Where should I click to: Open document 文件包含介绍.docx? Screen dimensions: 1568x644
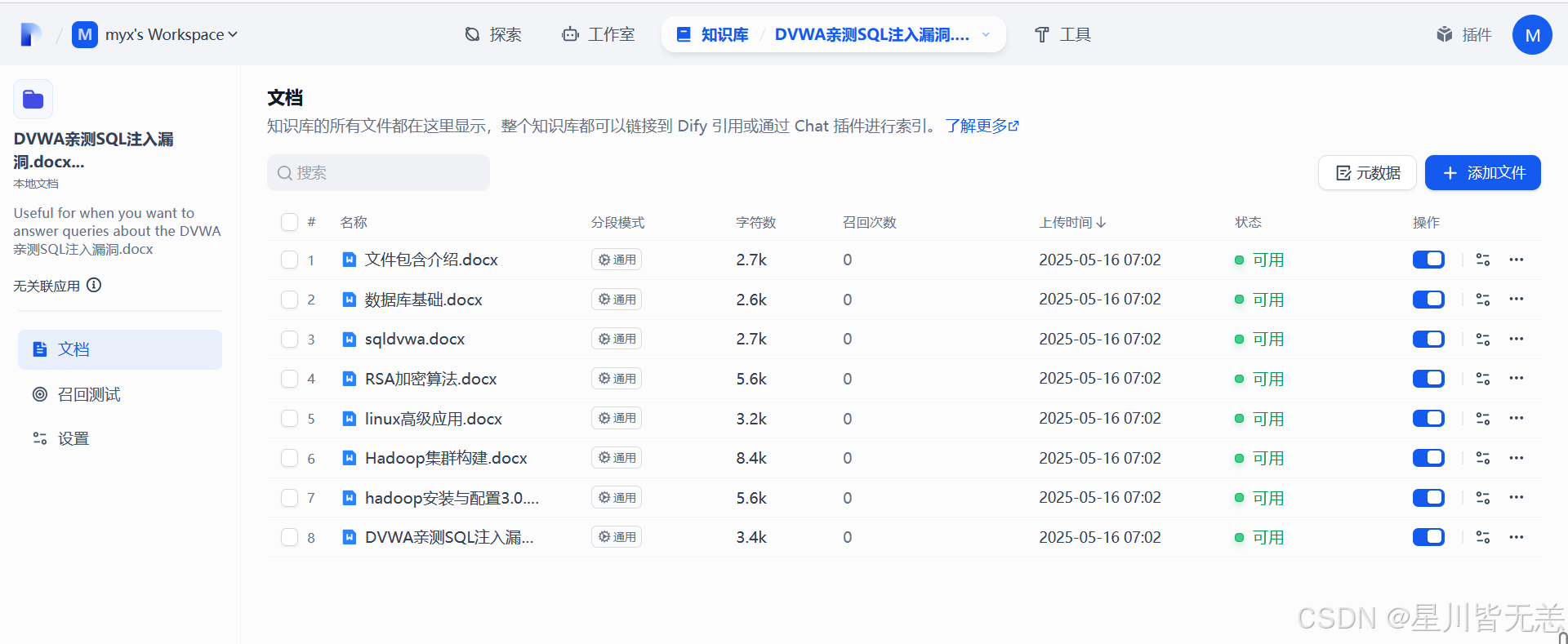click(431, 260)
